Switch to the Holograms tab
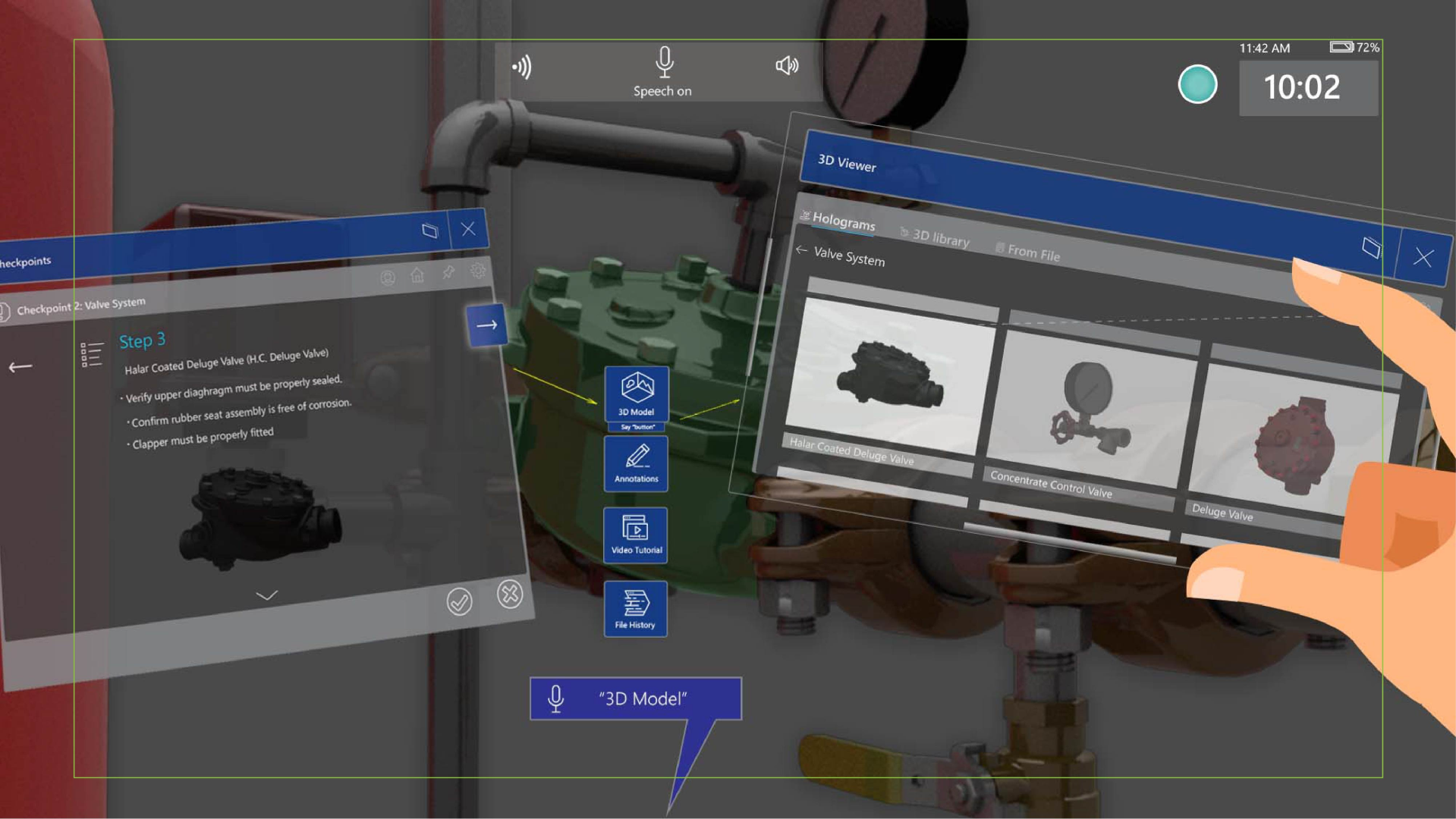Image resolution: width=1456 pixels, height=819 pixels. tap(838, 221)
